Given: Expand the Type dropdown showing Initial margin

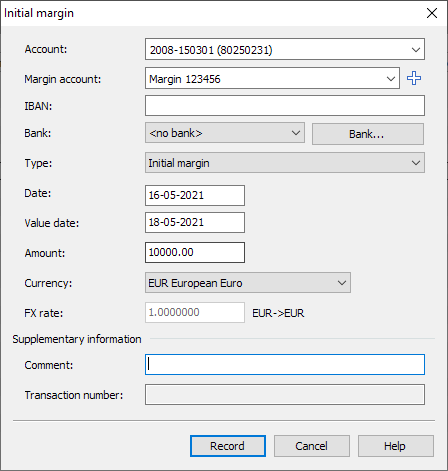Looking at the screenshot, I should pyautogui.click(x=285, y=163).
